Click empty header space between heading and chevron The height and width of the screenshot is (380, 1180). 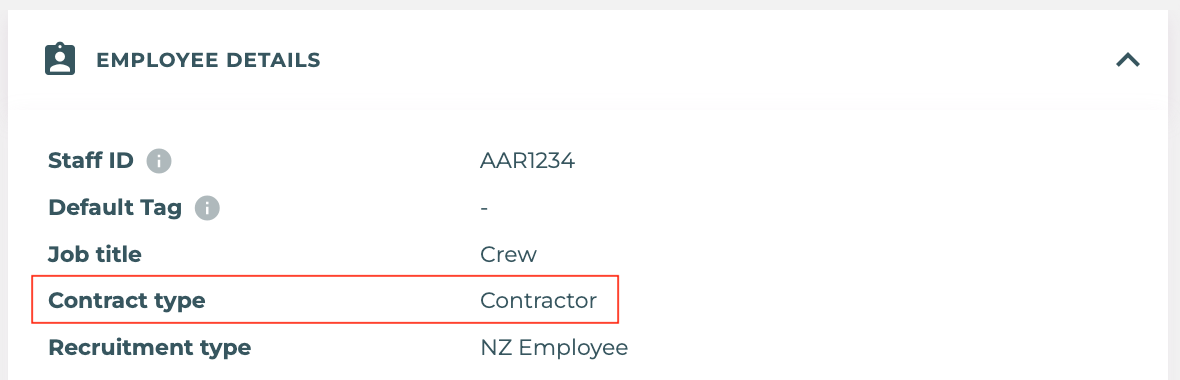coord(715,60)
